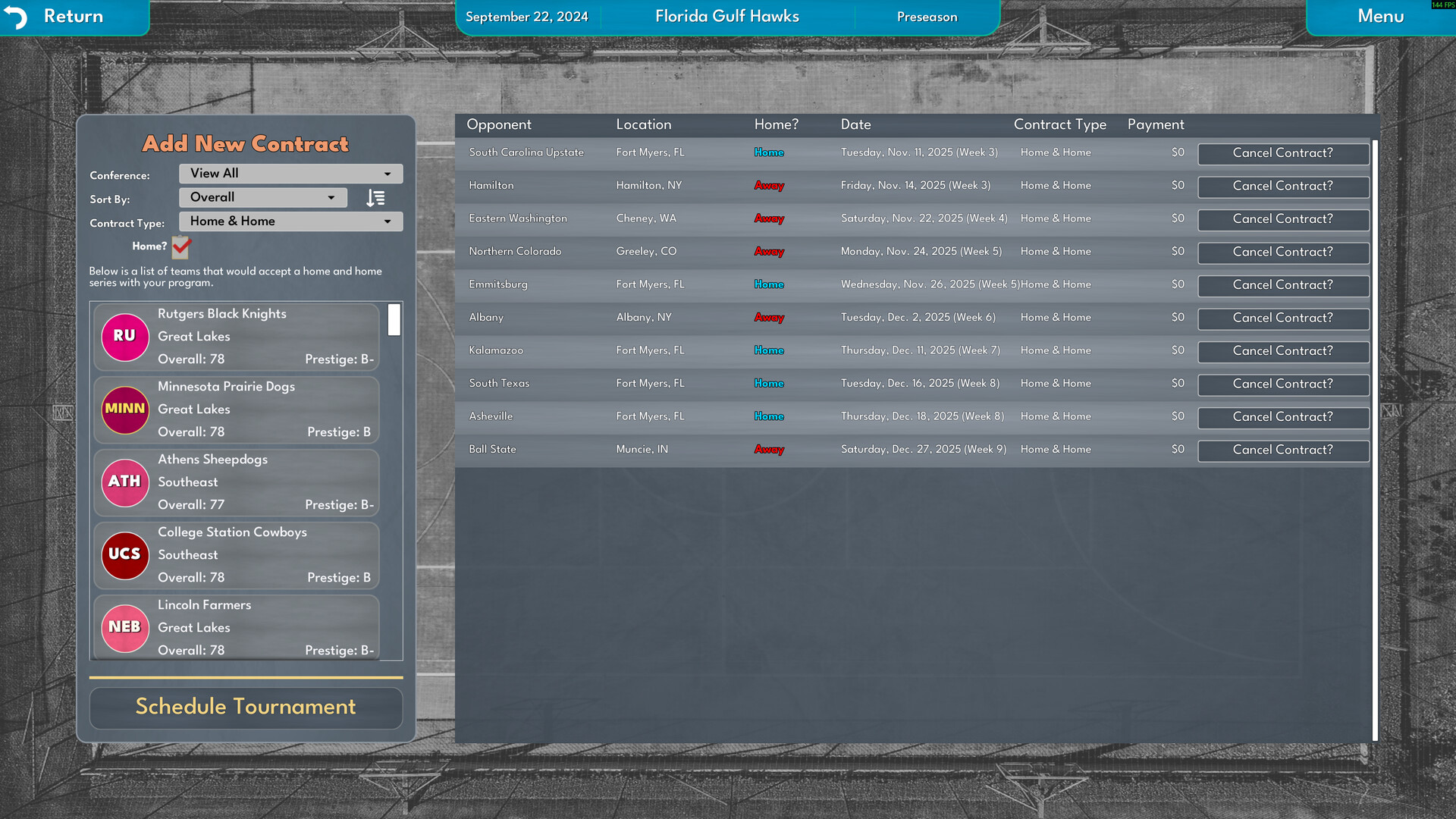Uncheck the Home? checkbox
1456x819 pixels.
[x=180, y=246]
